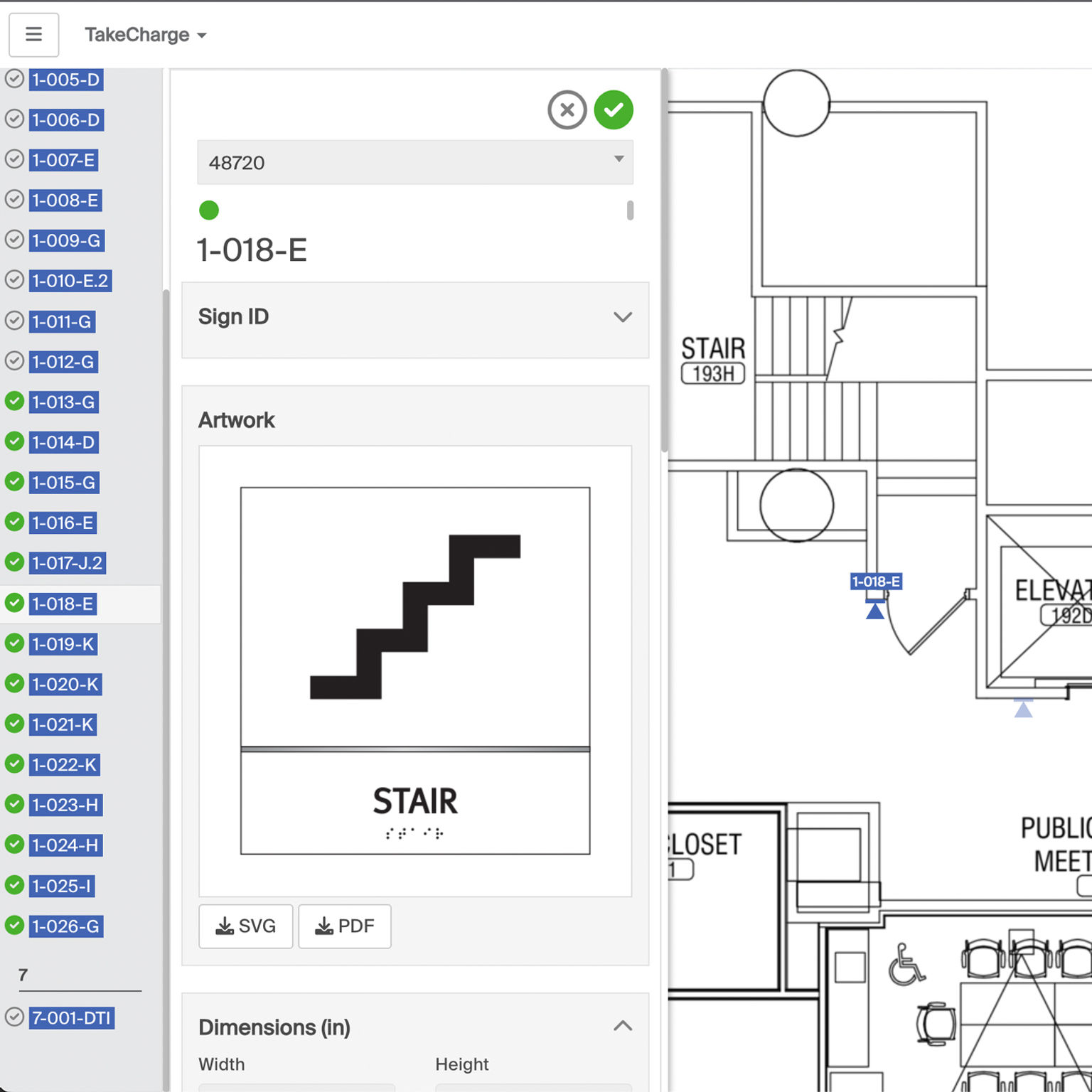Toggle the green check of 1-013-G
Viewport: 1092px width, 1092px height.
(x=14, y=401)
